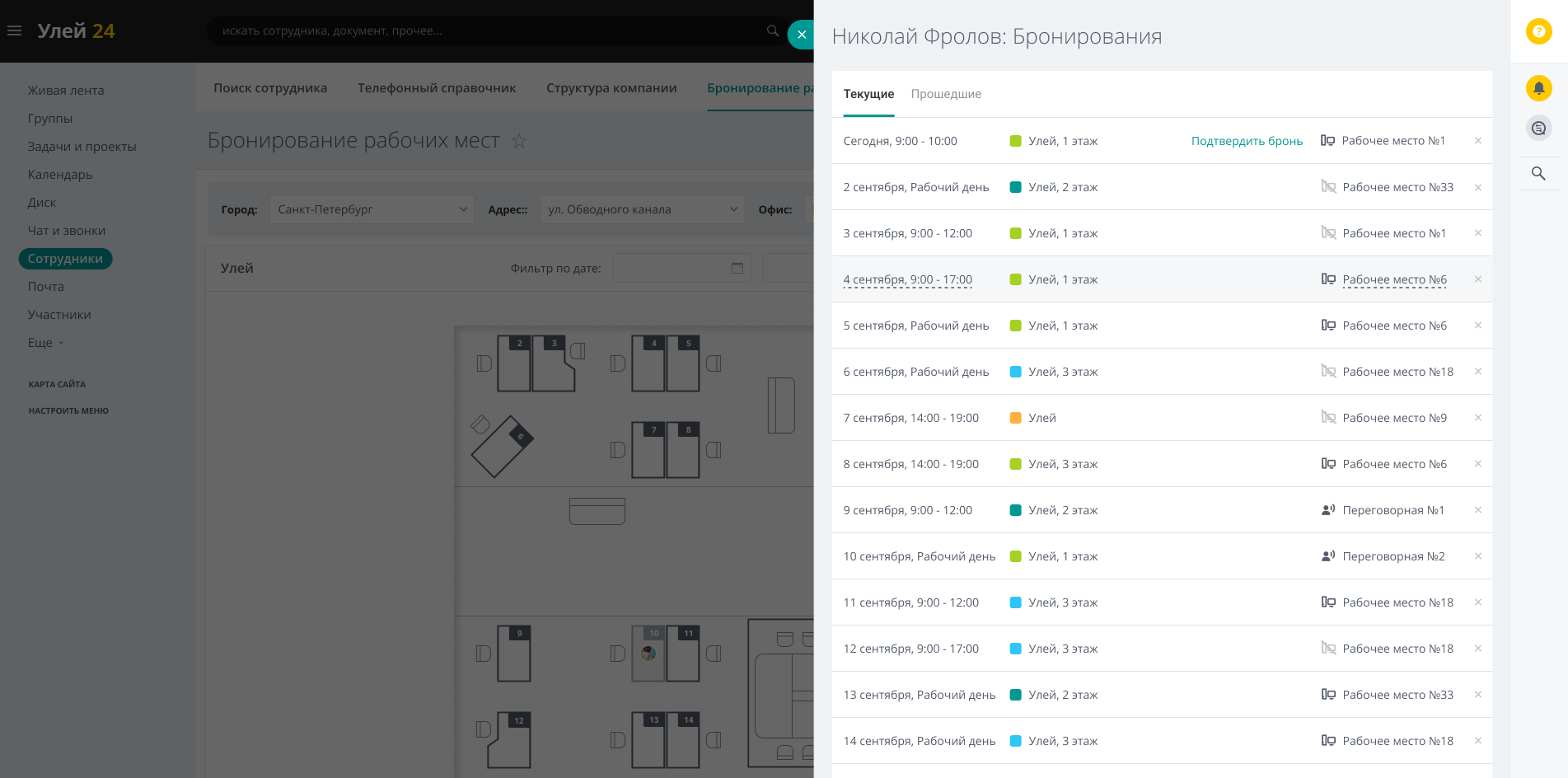Delete the 6 сентября booking row
The image size is (1568, 778).
[1478, 372]
